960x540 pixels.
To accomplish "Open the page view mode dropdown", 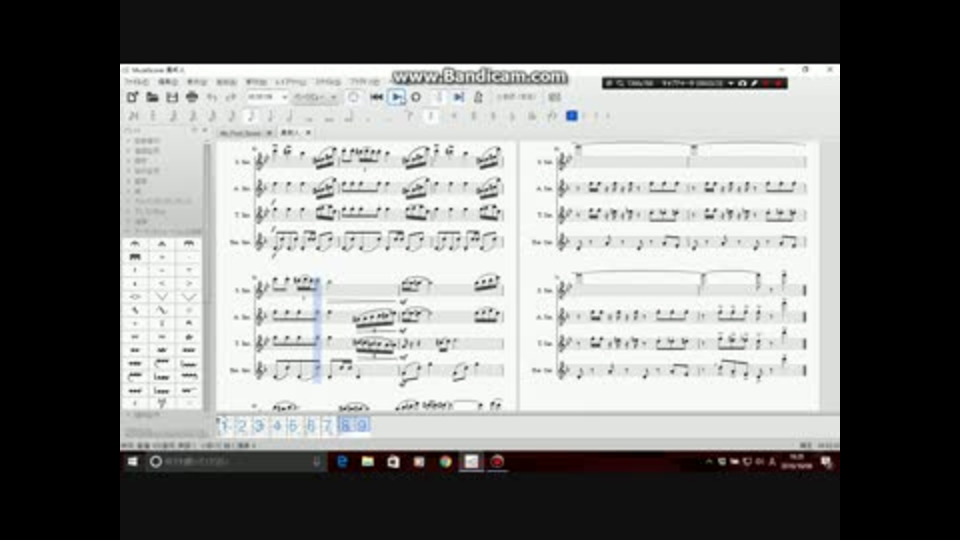I will click(315, 97).
